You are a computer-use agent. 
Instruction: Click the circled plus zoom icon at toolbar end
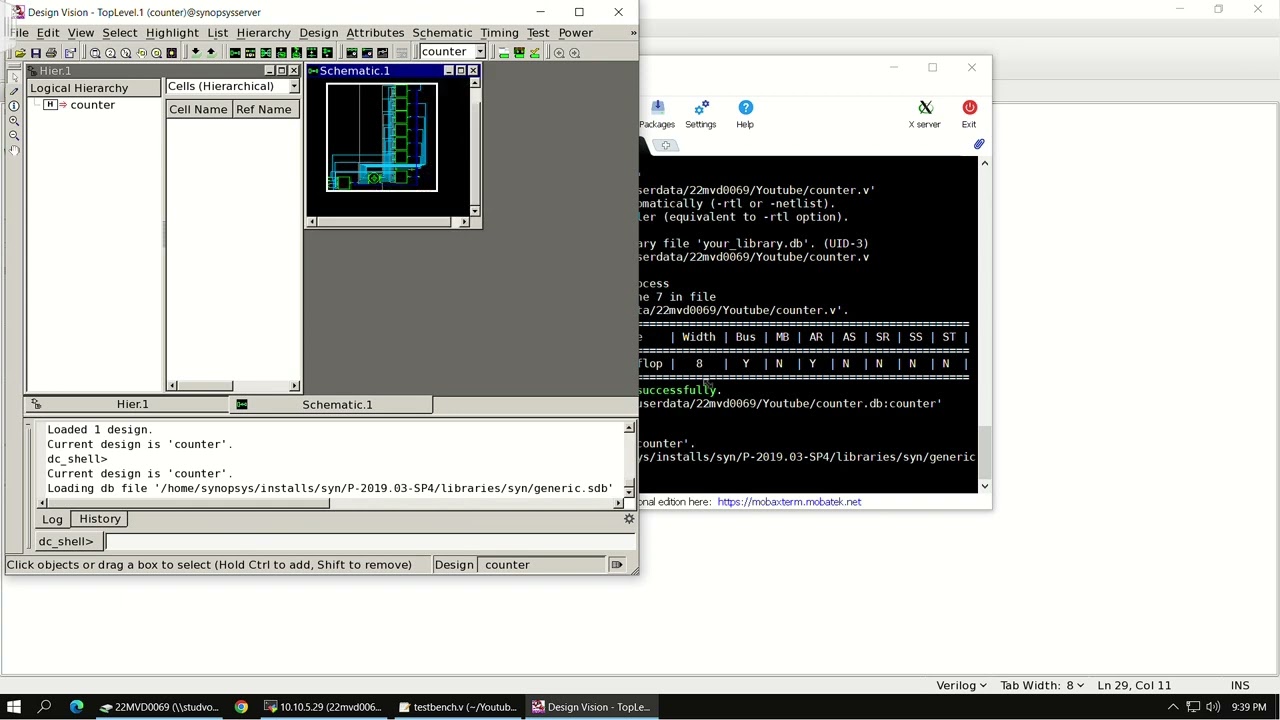point(574,53)
